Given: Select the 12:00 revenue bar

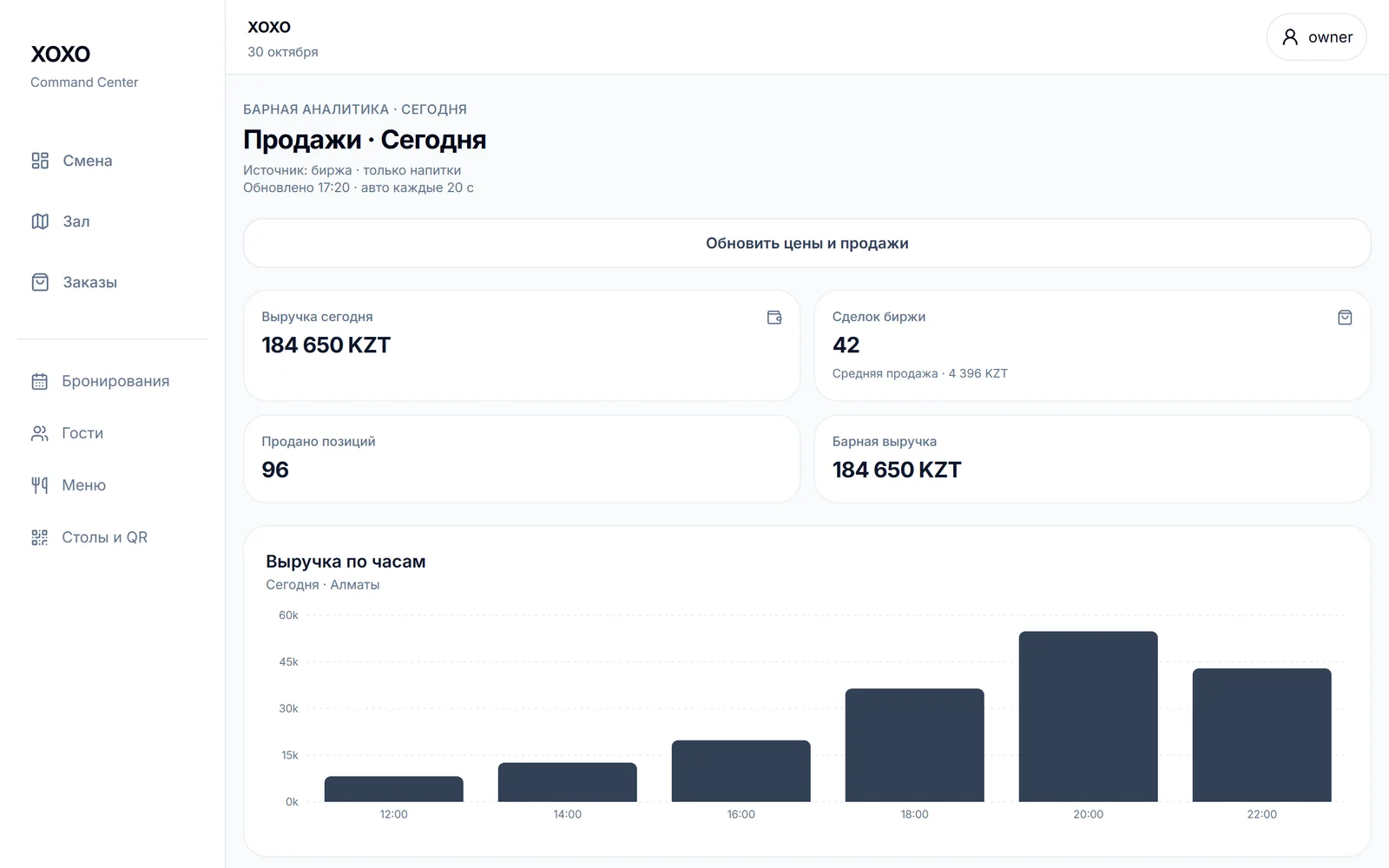Looking at the screenshot, I should pos(394,789).
